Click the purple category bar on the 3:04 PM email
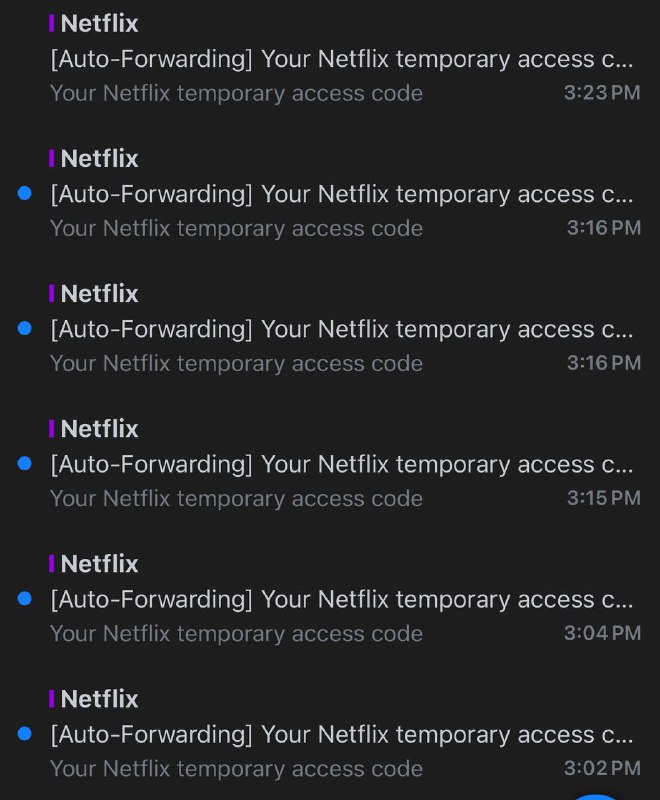The width and height of the screenshot is (660, 800). (52, 563)
